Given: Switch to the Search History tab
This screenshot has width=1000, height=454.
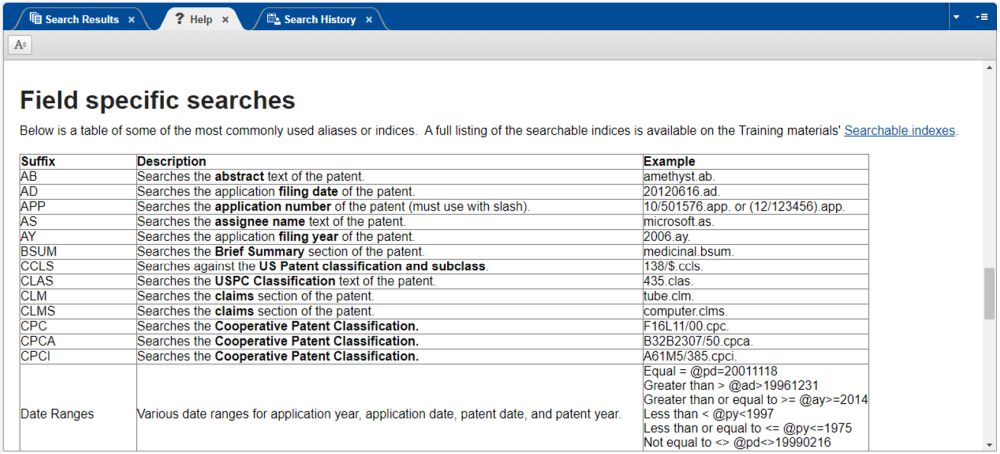Looking at the screenshot, I should [x=319, y=19].
